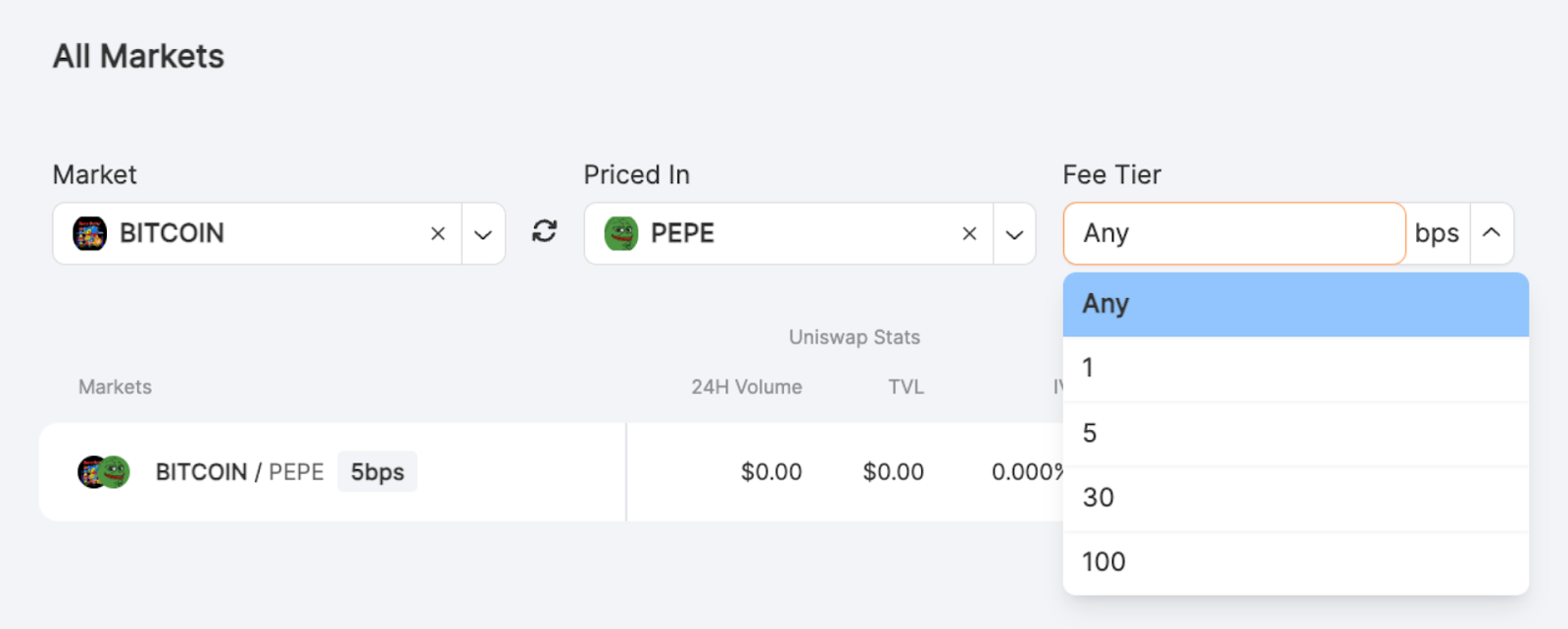Sort by TVL column header
This screenshot has height=629, width=1568.
click(906, 387)
